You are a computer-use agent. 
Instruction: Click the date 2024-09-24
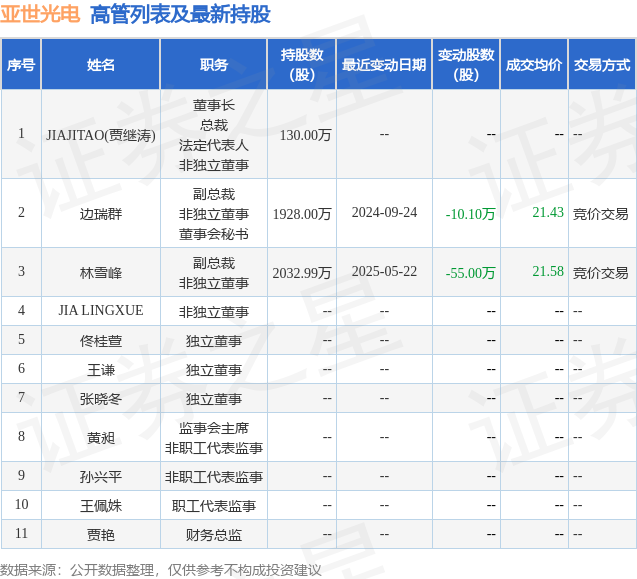384,213
